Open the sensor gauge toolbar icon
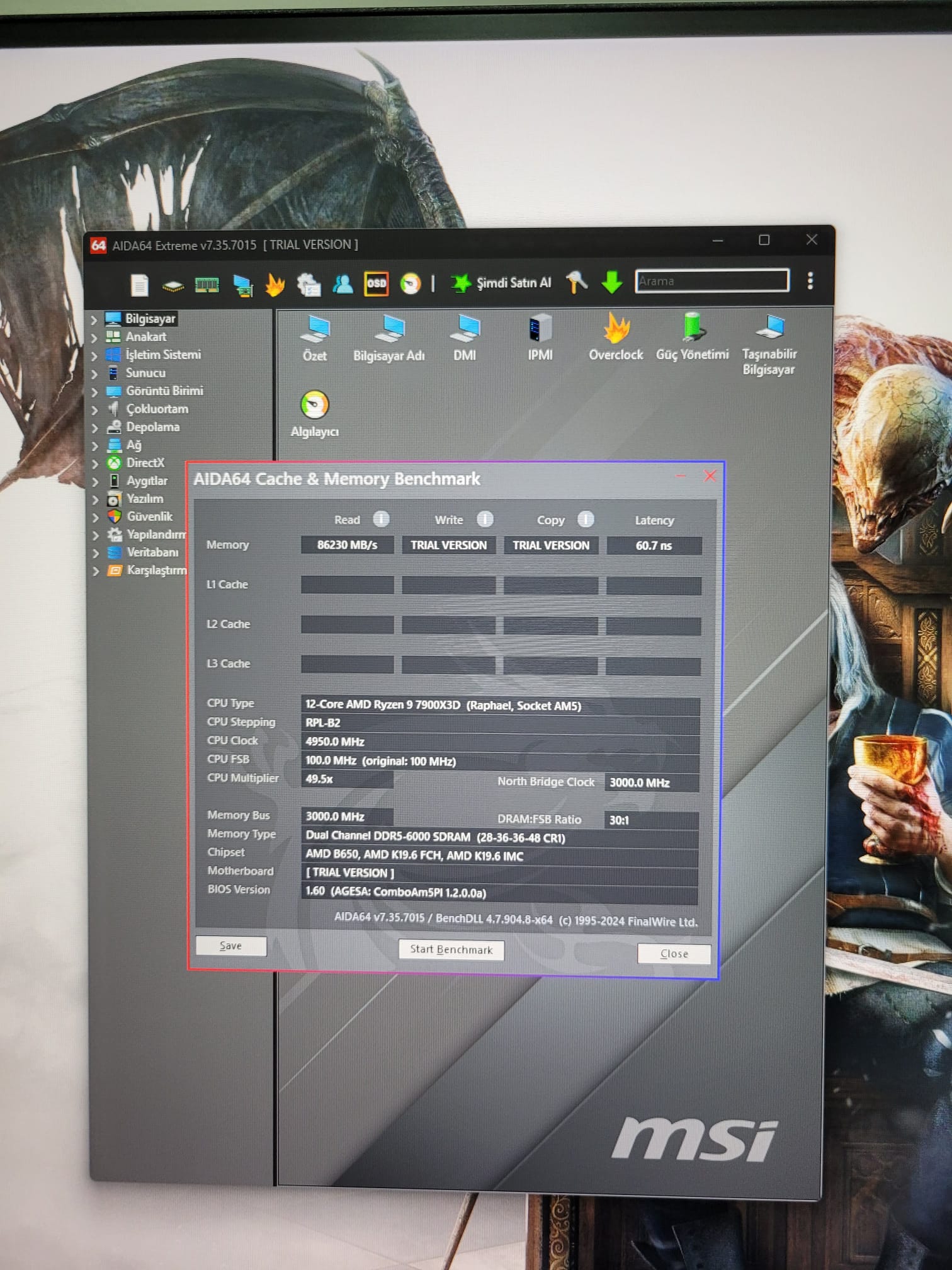952x1270 pixels. 411,283
